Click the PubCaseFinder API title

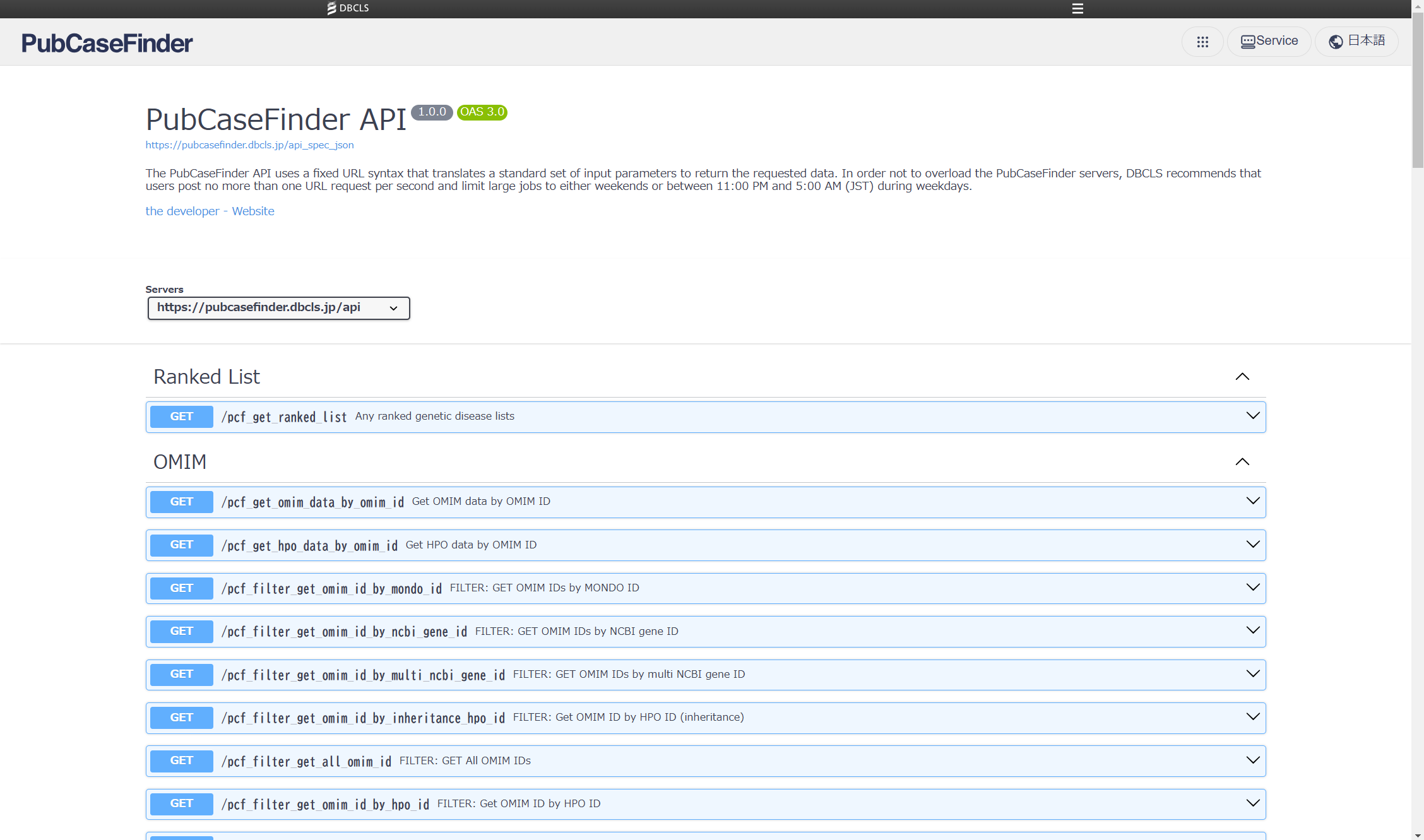point(276,119)
